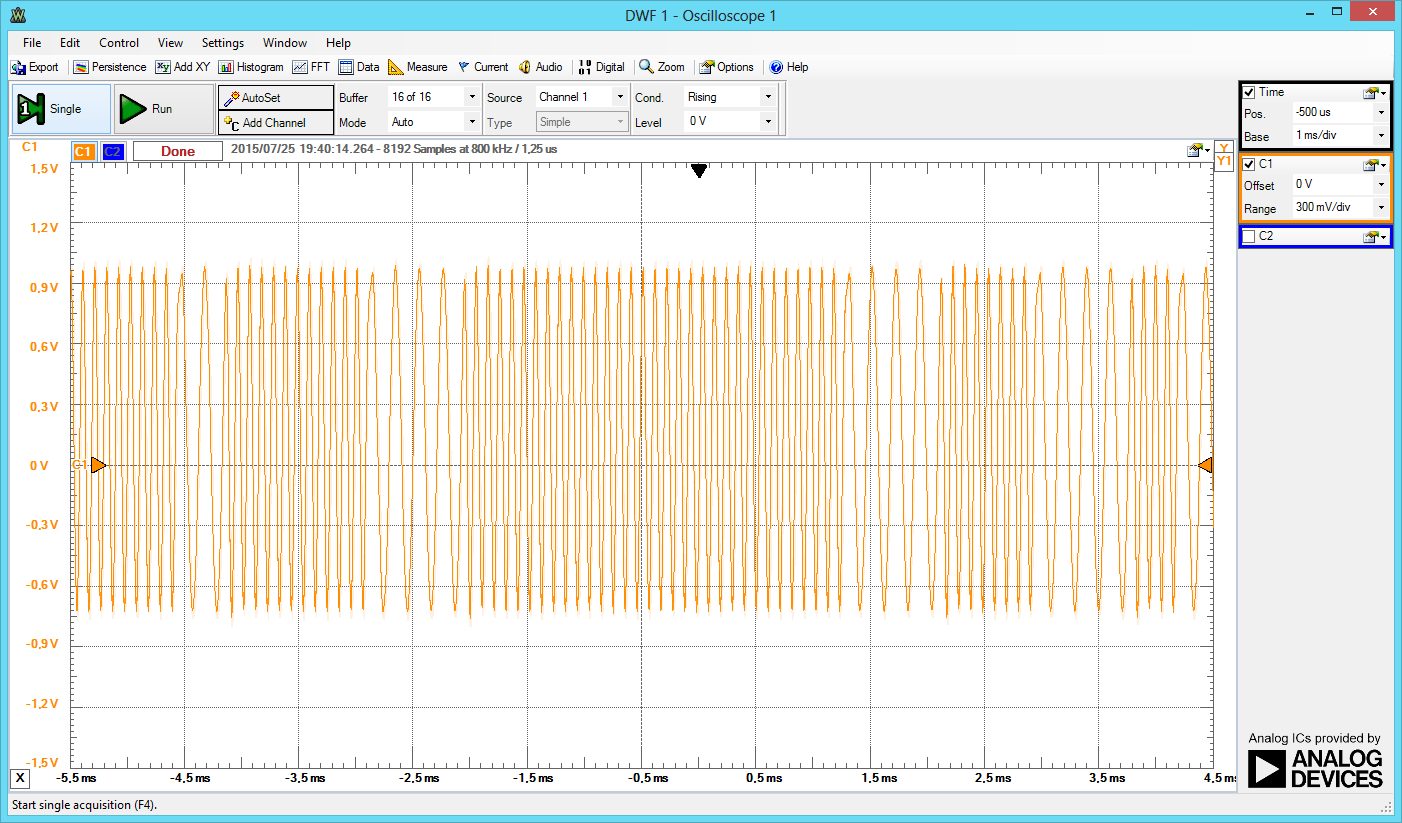
Task: Open the Digital view
Action: point(601,67)
